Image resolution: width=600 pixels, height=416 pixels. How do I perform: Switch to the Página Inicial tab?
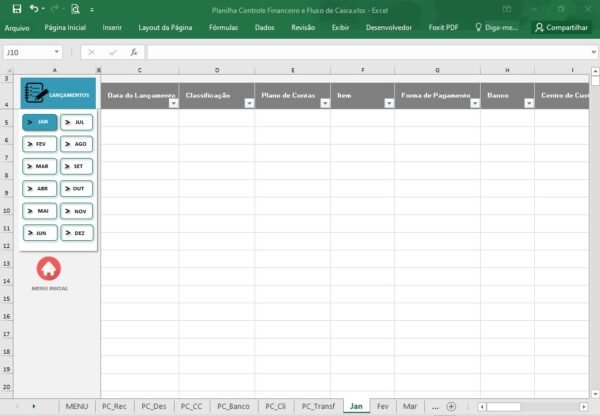click(65, 28)
